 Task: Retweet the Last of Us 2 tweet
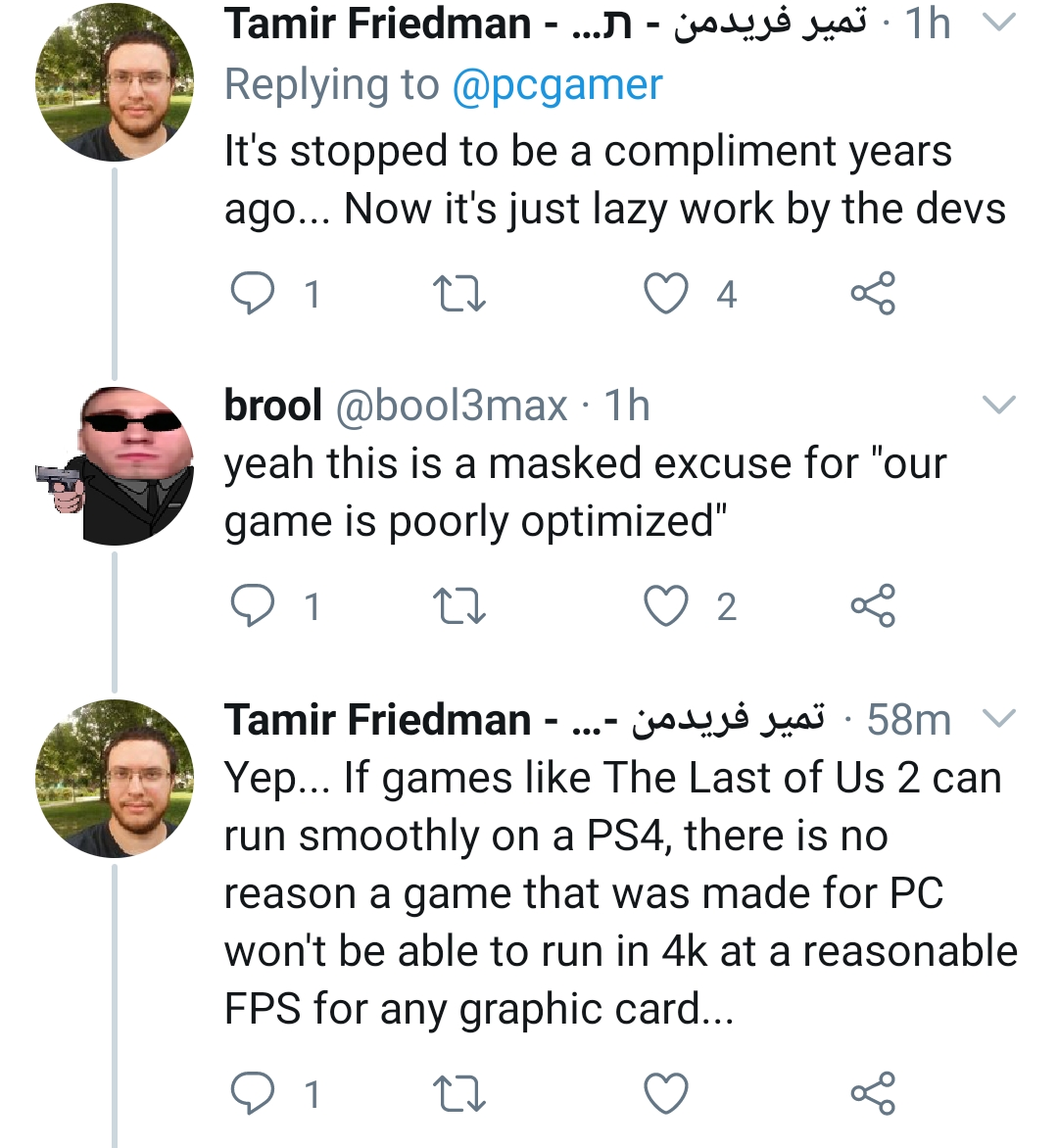point(458,1093)
